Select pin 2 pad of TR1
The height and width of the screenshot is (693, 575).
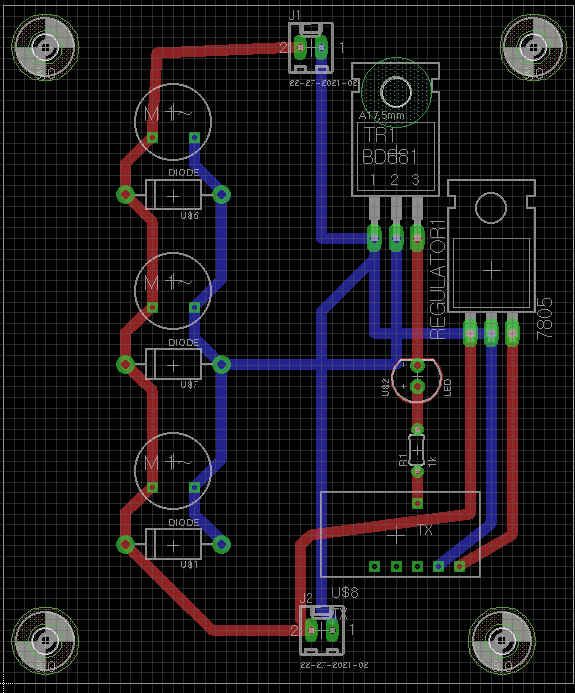point(396,237)
